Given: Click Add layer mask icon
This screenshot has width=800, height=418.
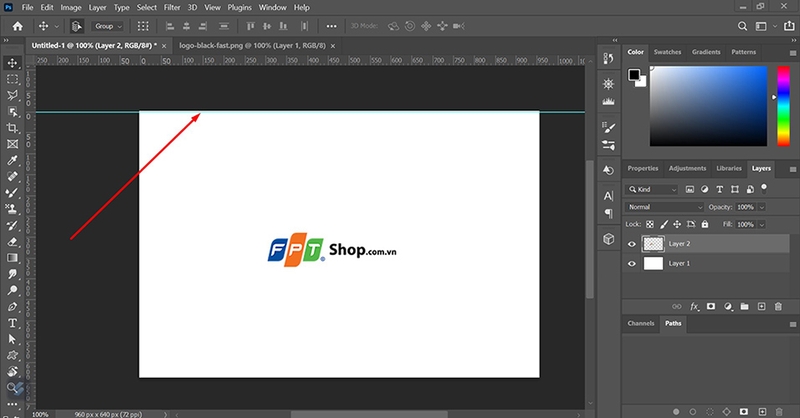Looking at the screenshot, I should point(711,306).
